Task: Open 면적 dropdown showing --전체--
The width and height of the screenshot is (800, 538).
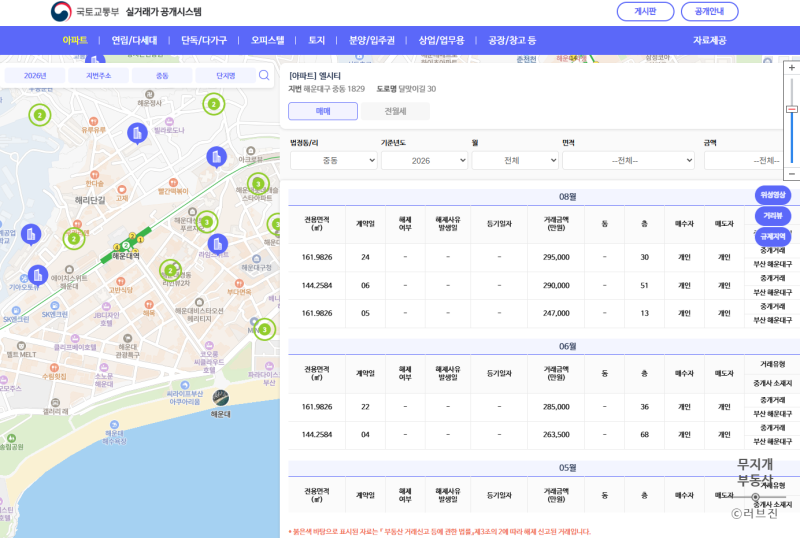Action: click(x=629, y=160)
